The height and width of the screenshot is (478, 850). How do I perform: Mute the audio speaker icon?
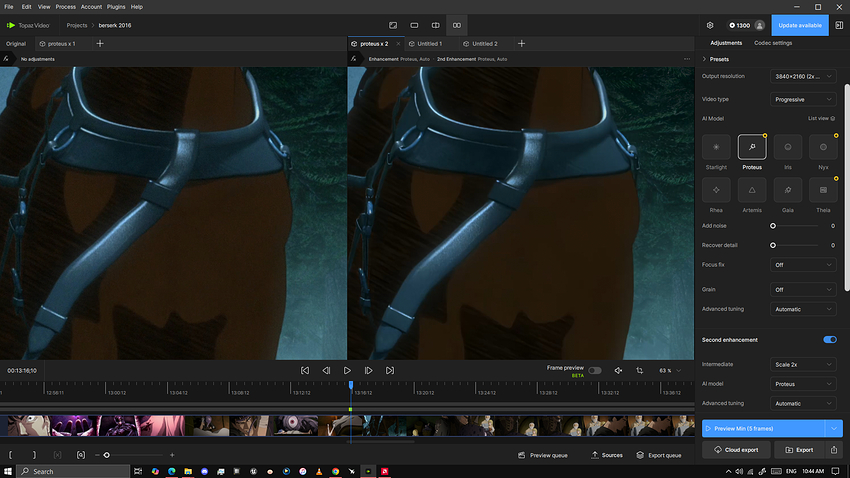point(618,371)
